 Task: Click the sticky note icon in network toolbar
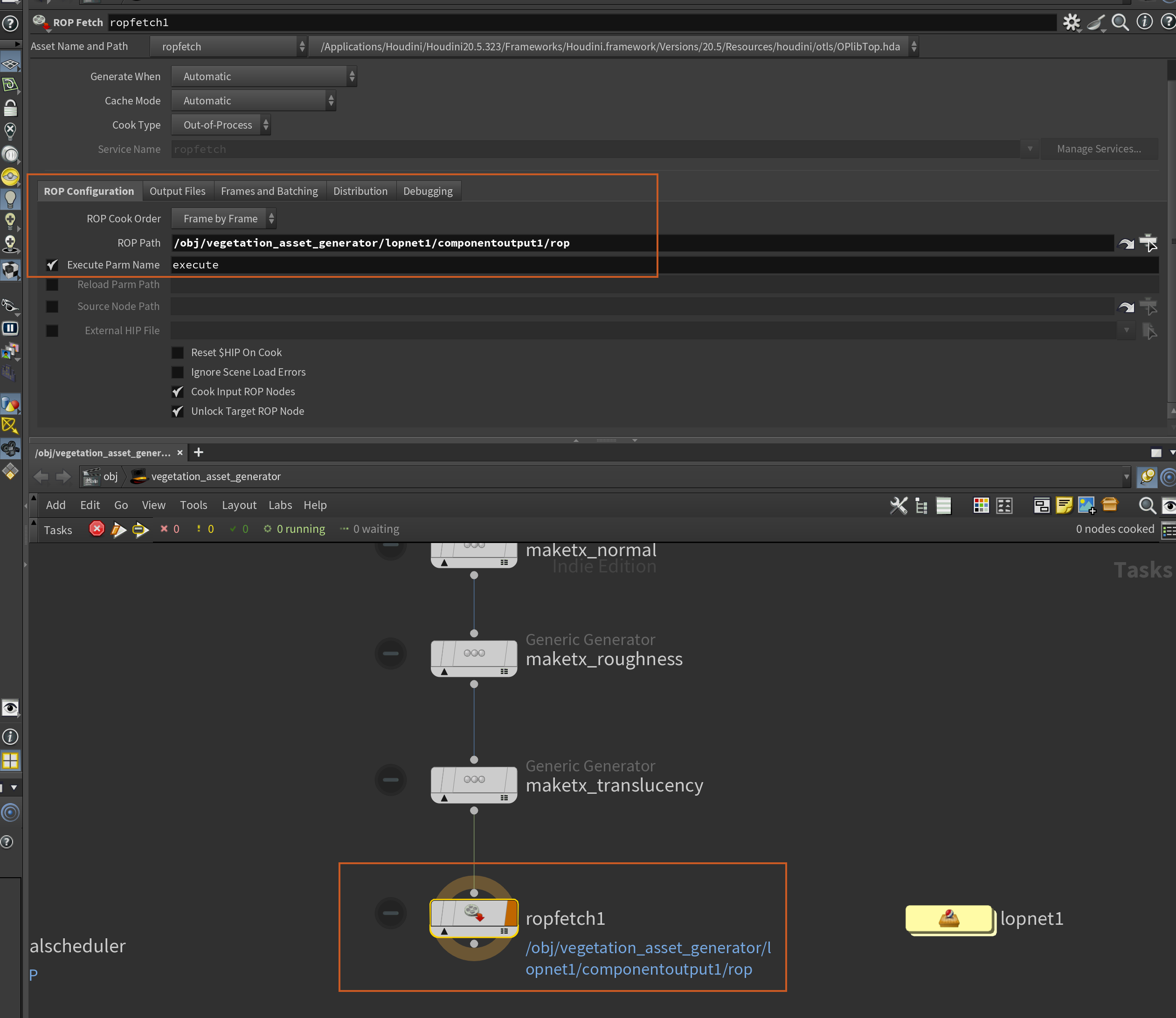click(1064, 505)
